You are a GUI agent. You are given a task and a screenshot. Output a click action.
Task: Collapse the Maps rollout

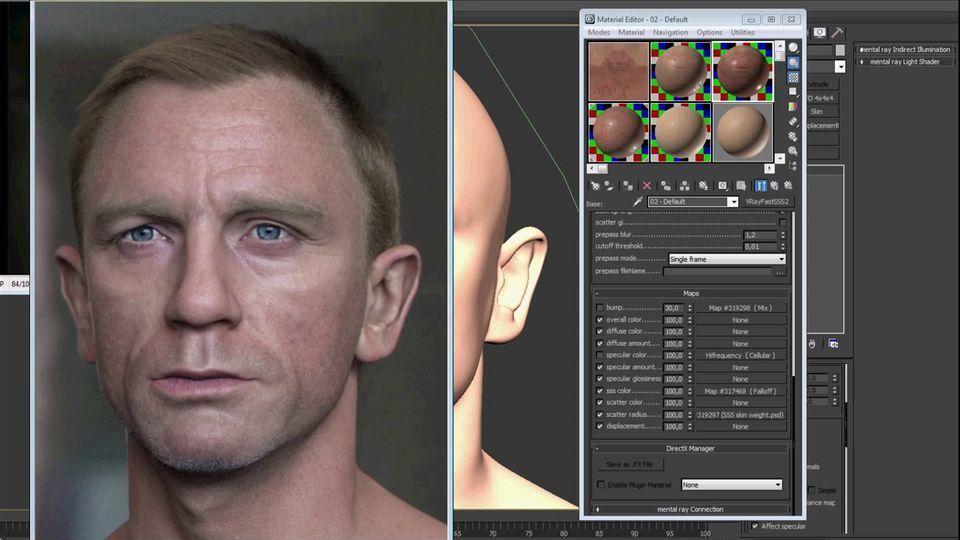[x=691, y=293]
